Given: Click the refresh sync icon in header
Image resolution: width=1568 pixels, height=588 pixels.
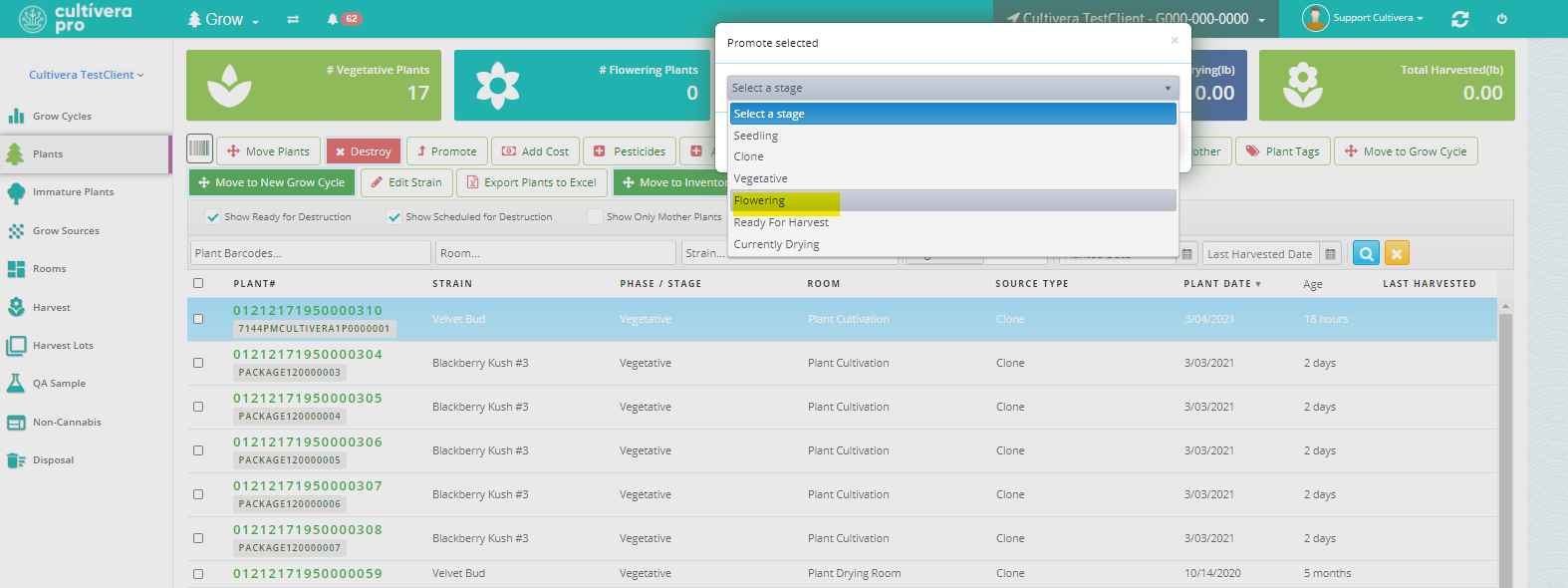Looking at the screenshot, I should coord(1460,19).
